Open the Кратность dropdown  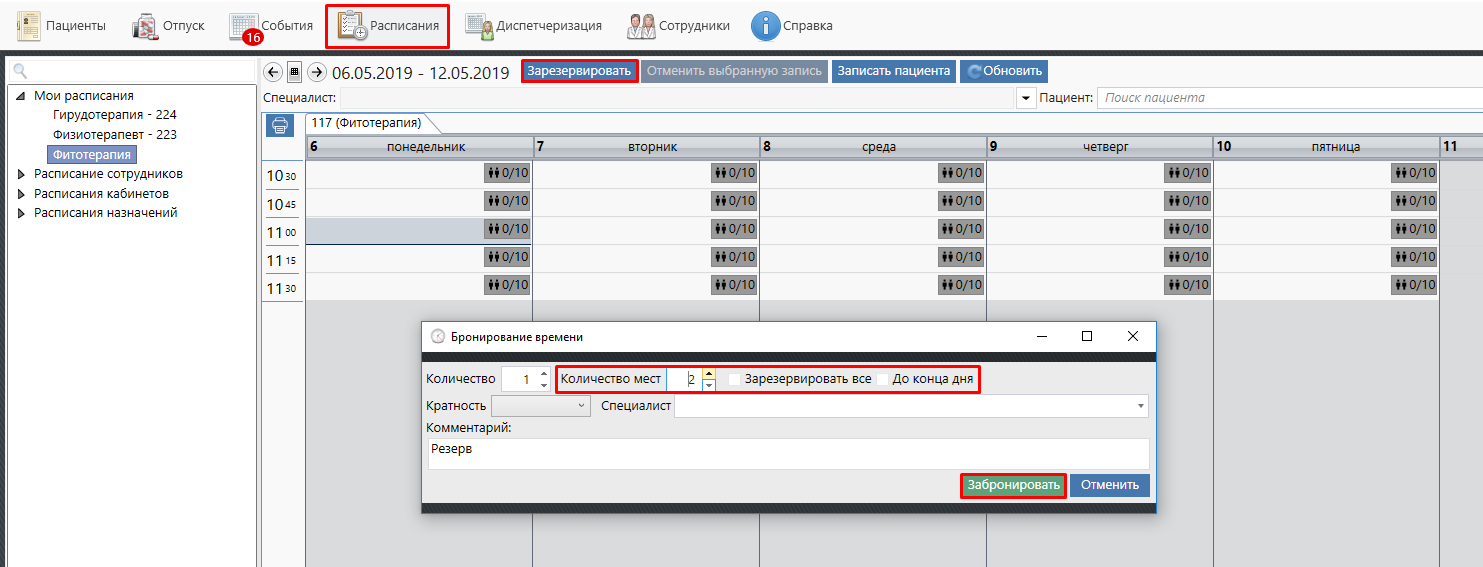541,406
